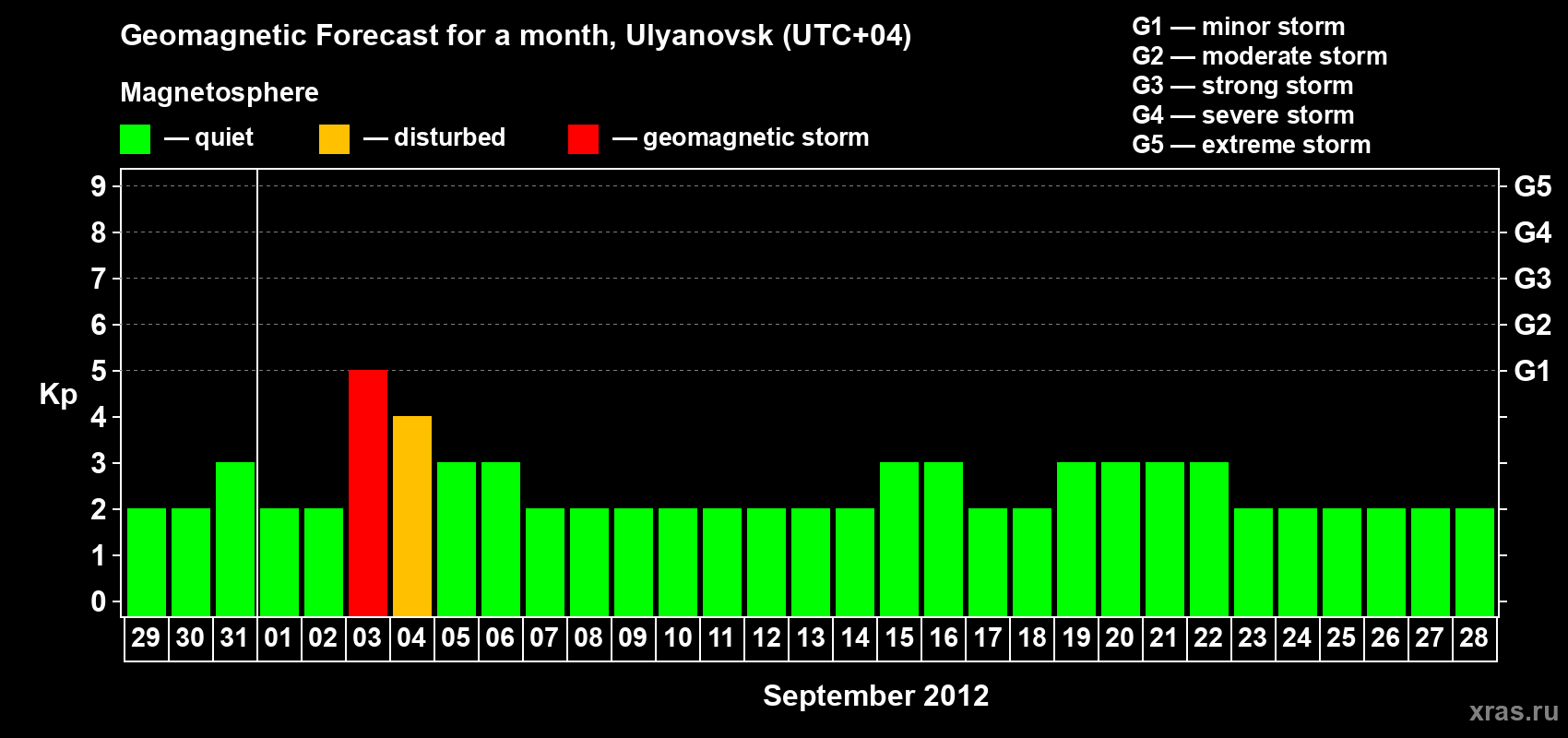Image resolution: width=1568 pixels, height=738 pixels.
Task: Click date label 03
Action: pyautogui.click(x=367, y=637)
